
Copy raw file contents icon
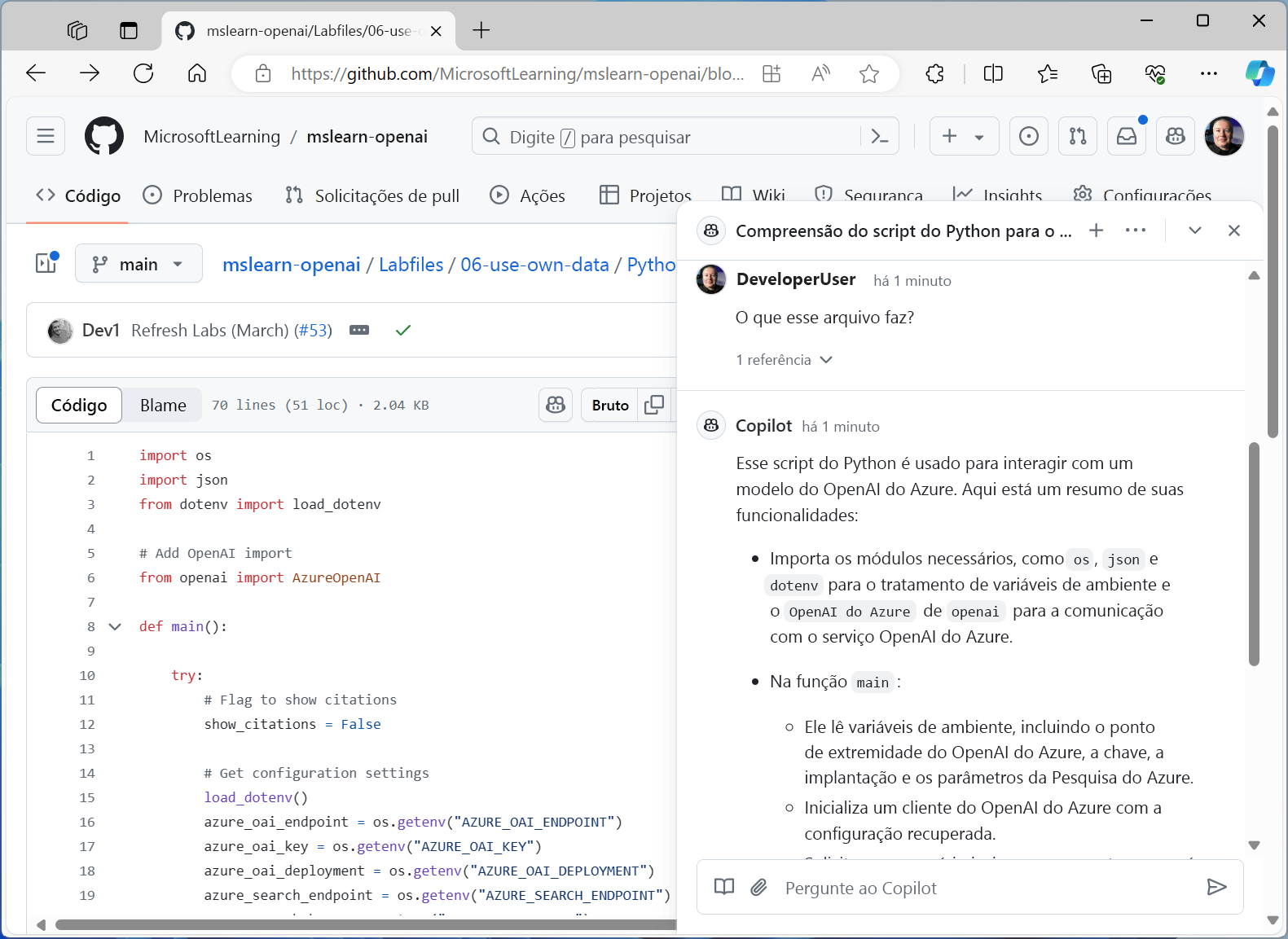(x=653, y=405)
